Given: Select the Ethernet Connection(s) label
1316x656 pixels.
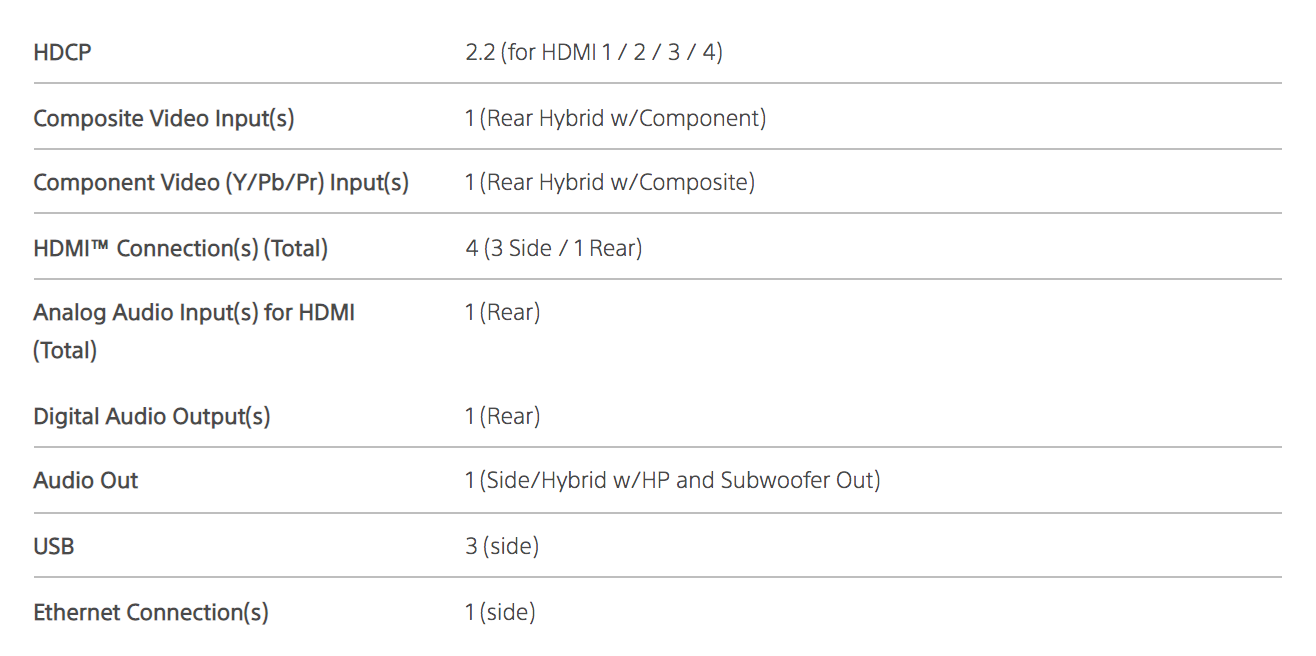Looking at the screenshot, I should click(151, 612).
